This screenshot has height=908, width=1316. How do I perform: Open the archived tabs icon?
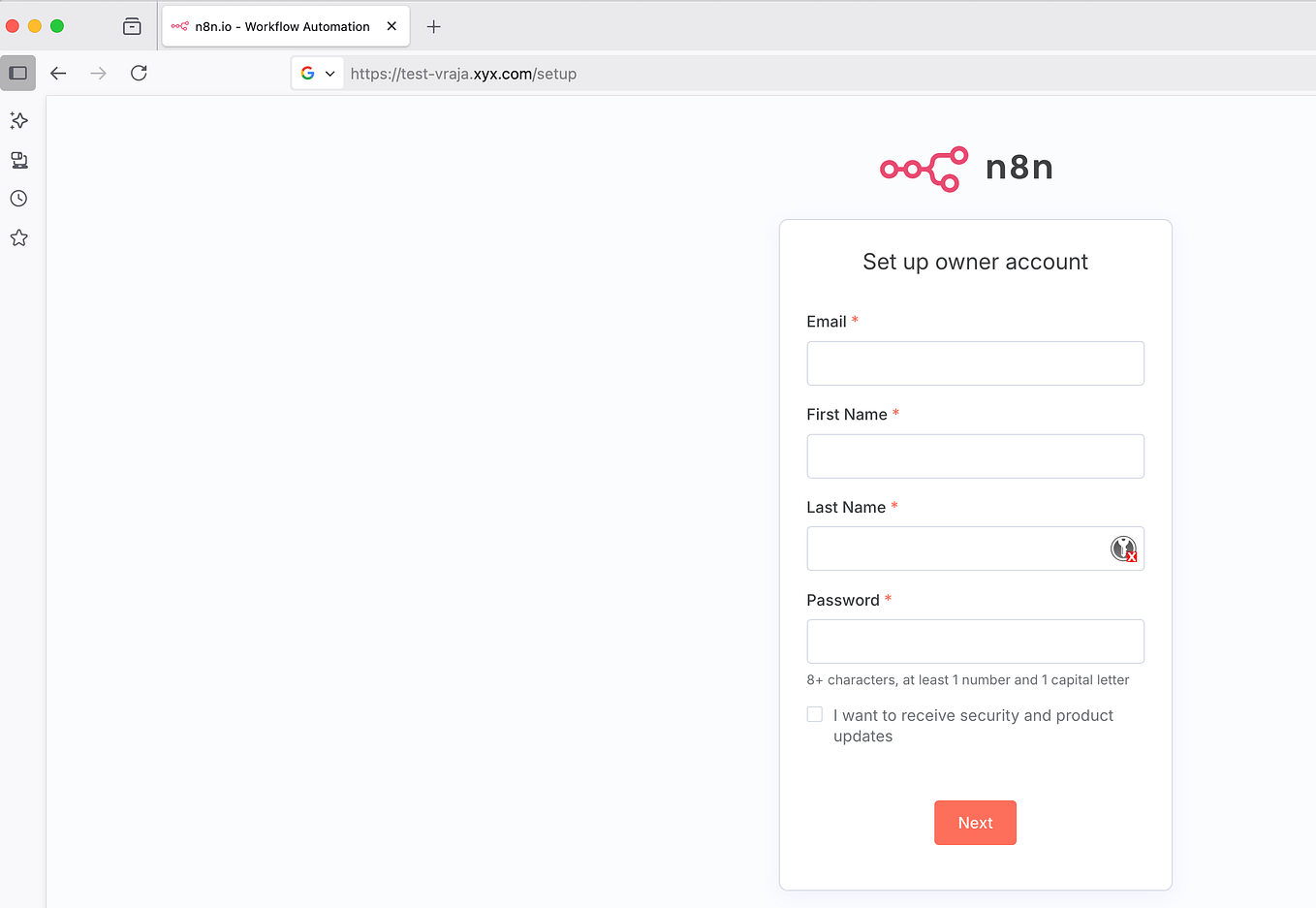[132, 26]
